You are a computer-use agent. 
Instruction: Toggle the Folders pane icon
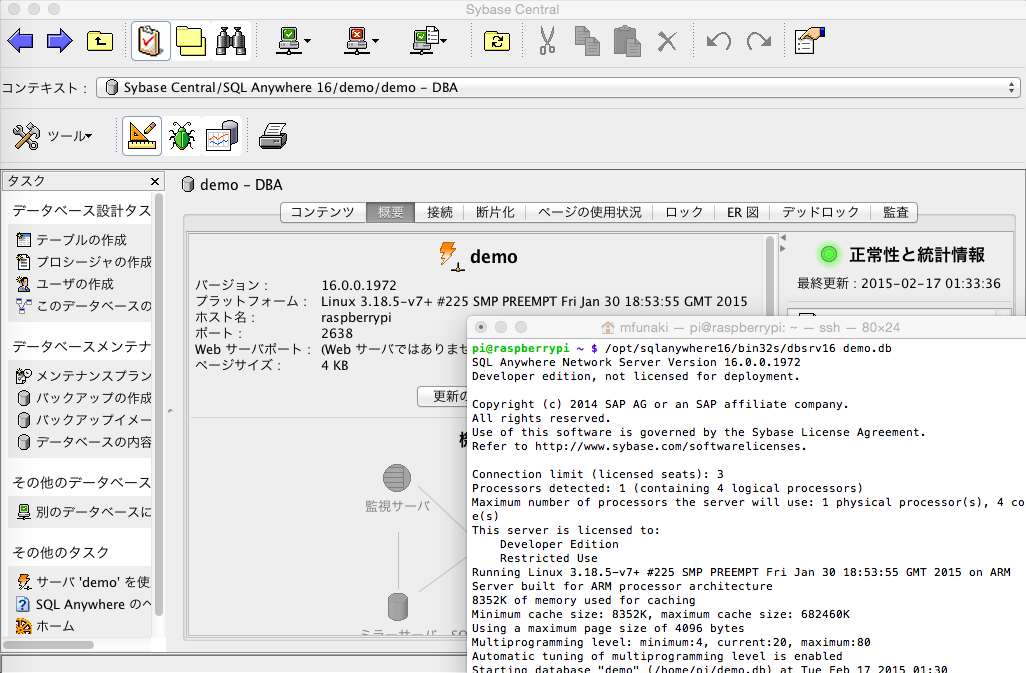[191, 41]
